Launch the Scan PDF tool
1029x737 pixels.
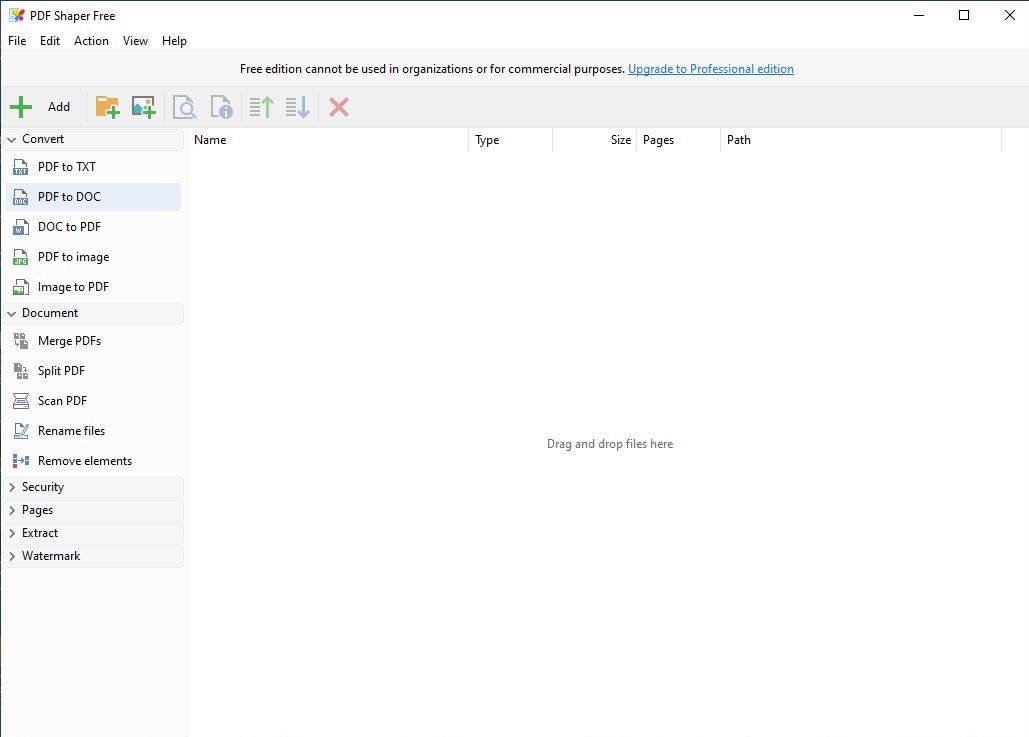[x=93, y=401]
